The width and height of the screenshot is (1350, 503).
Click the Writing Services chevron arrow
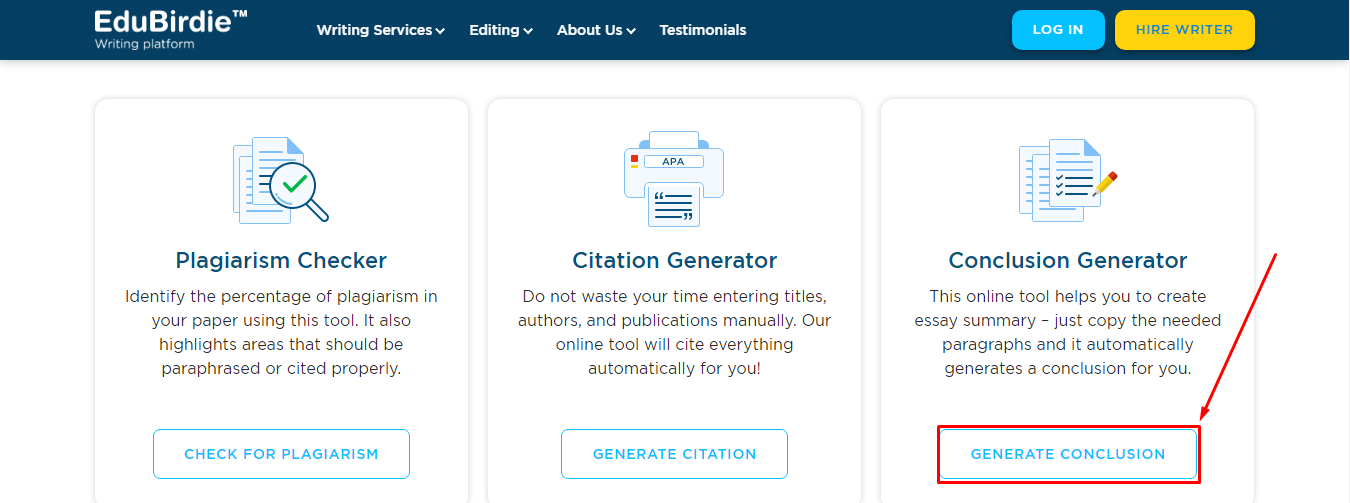click(x=440, y=31)
